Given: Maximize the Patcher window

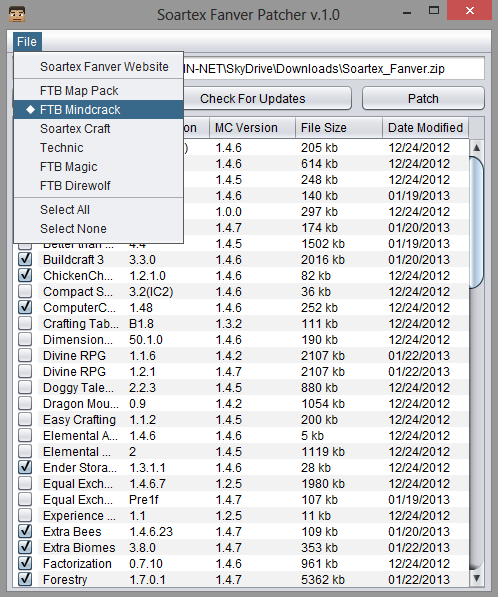Looking at the screenshot, I should coord(434,11).
